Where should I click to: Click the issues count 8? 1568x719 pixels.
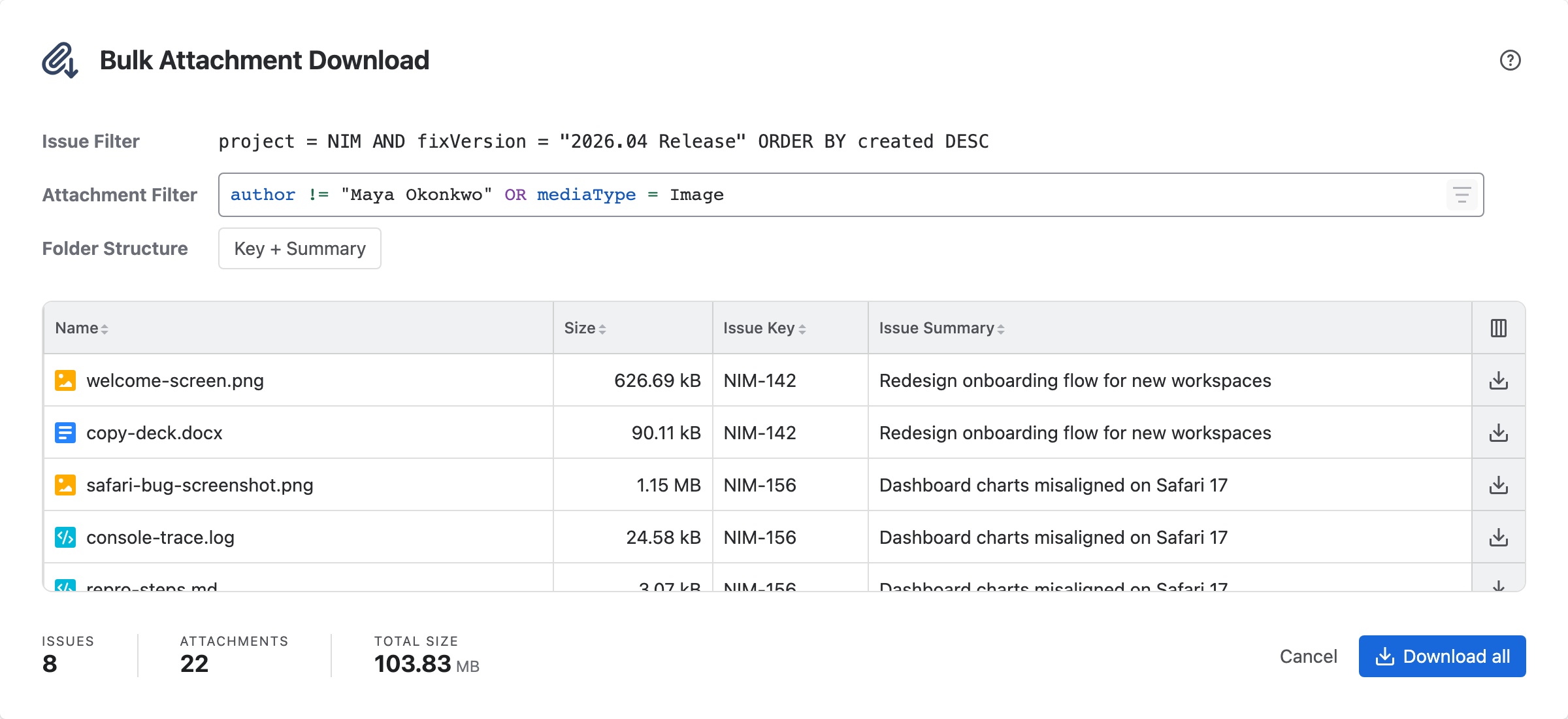tap(50, 664)
